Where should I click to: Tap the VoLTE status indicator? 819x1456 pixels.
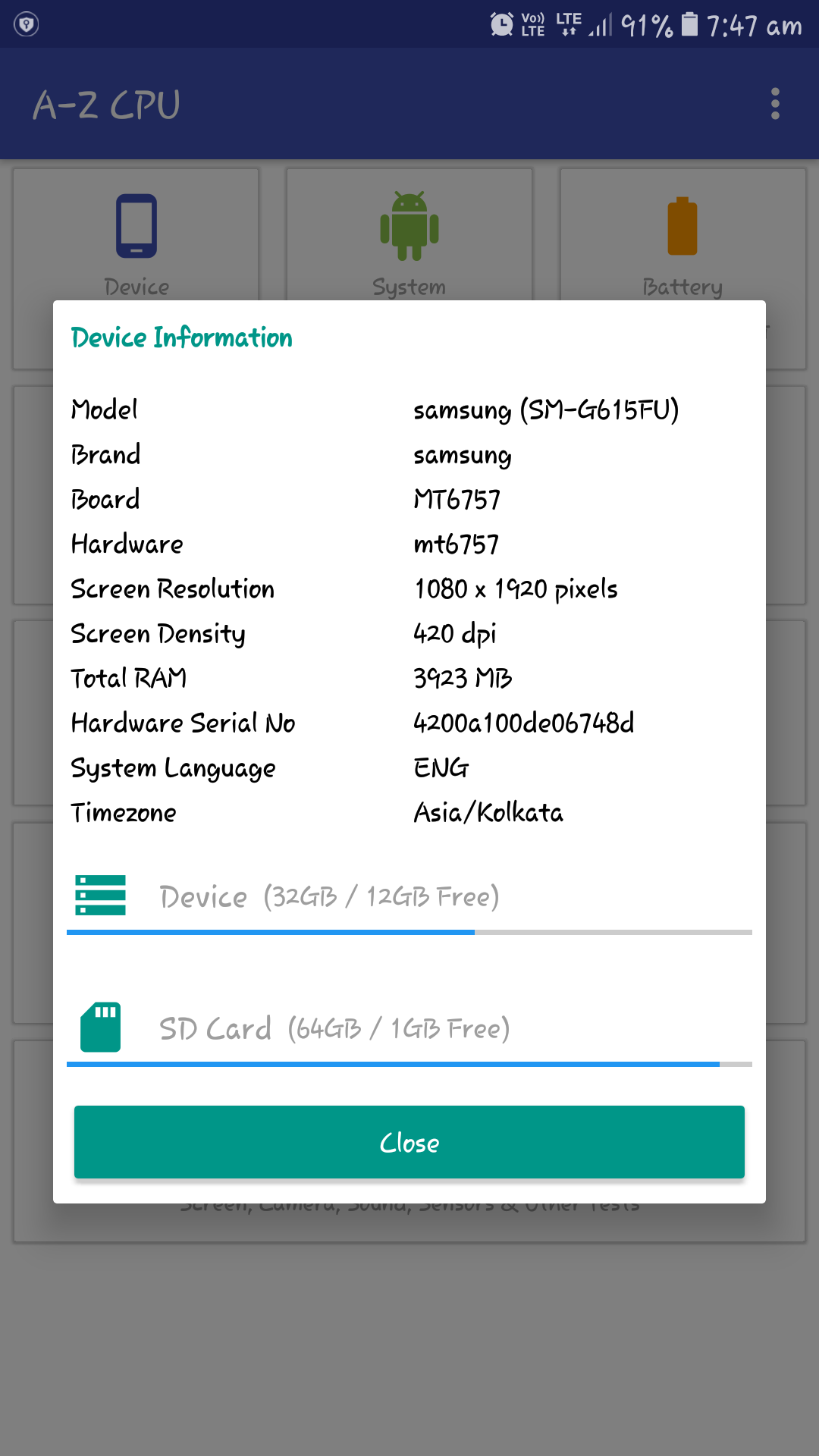[533, 25]
